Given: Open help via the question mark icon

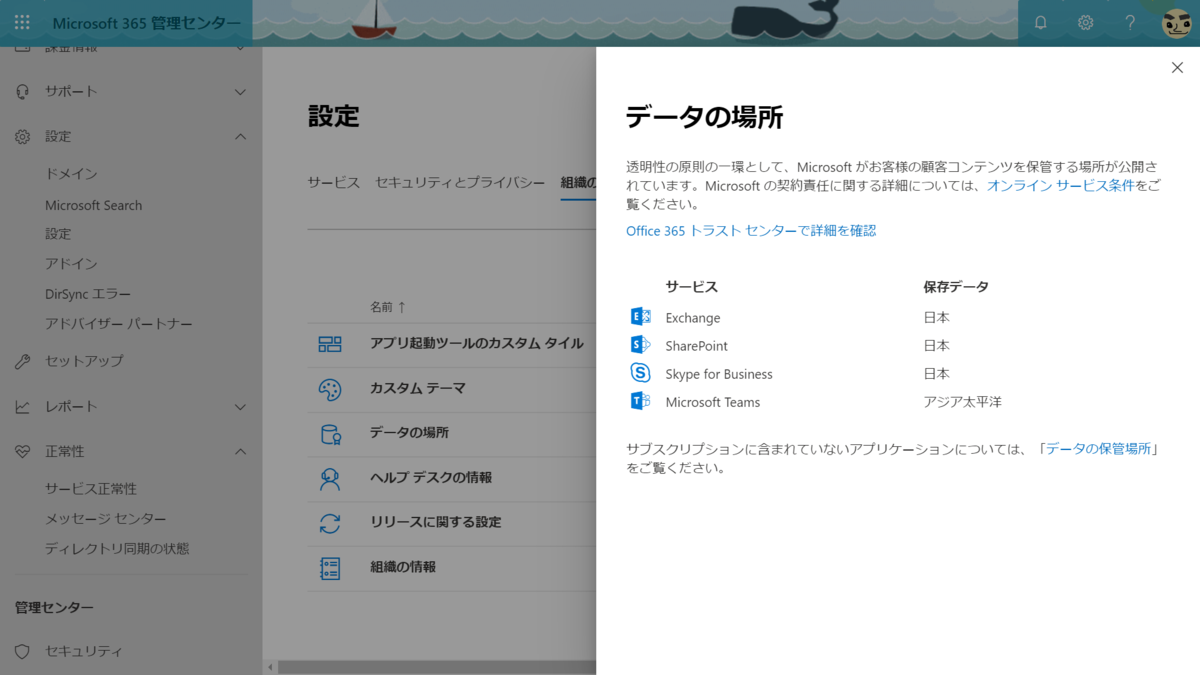Looking at the screenshot, I should tap(1129, 22).
